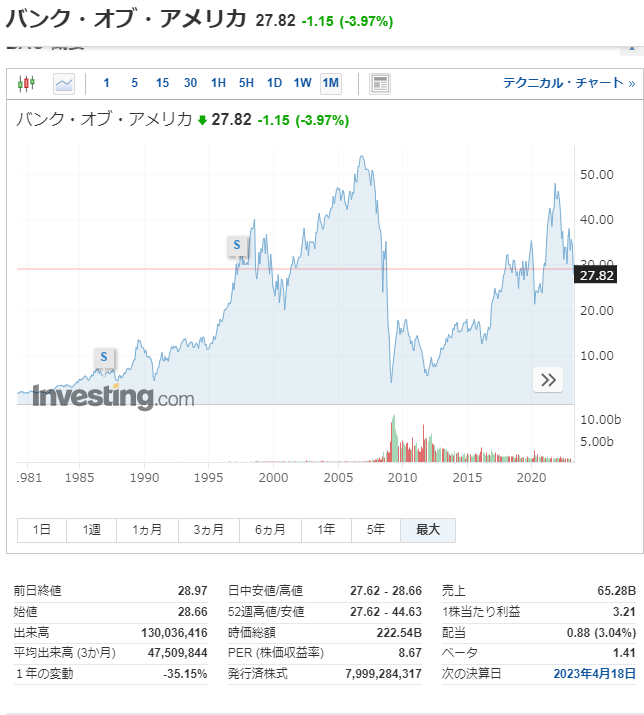Select the 1週 range tab
Image resolution: width=644 pixels, height=715 pixels.
pos(91,530)
